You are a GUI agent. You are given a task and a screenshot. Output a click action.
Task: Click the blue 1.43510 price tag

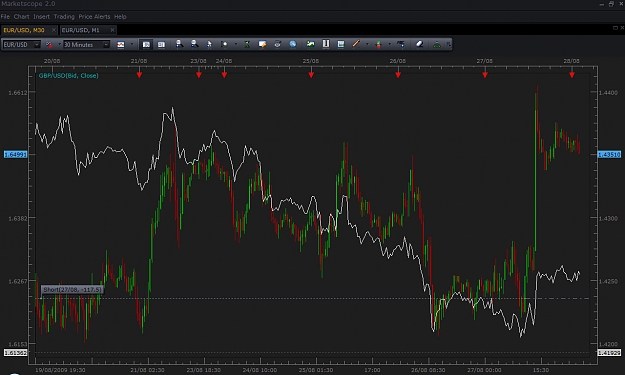pyautogui.click(x=609, y=155)
